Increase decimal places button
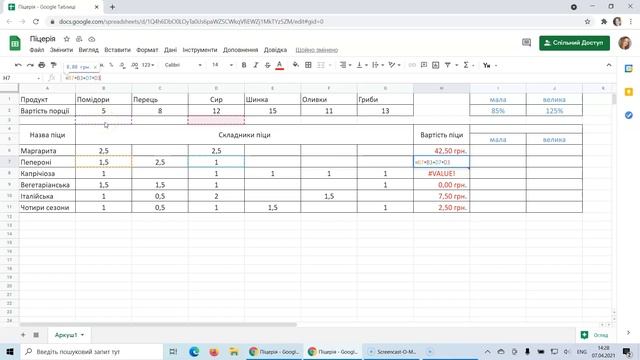640x360 pixels. [134, 65]
